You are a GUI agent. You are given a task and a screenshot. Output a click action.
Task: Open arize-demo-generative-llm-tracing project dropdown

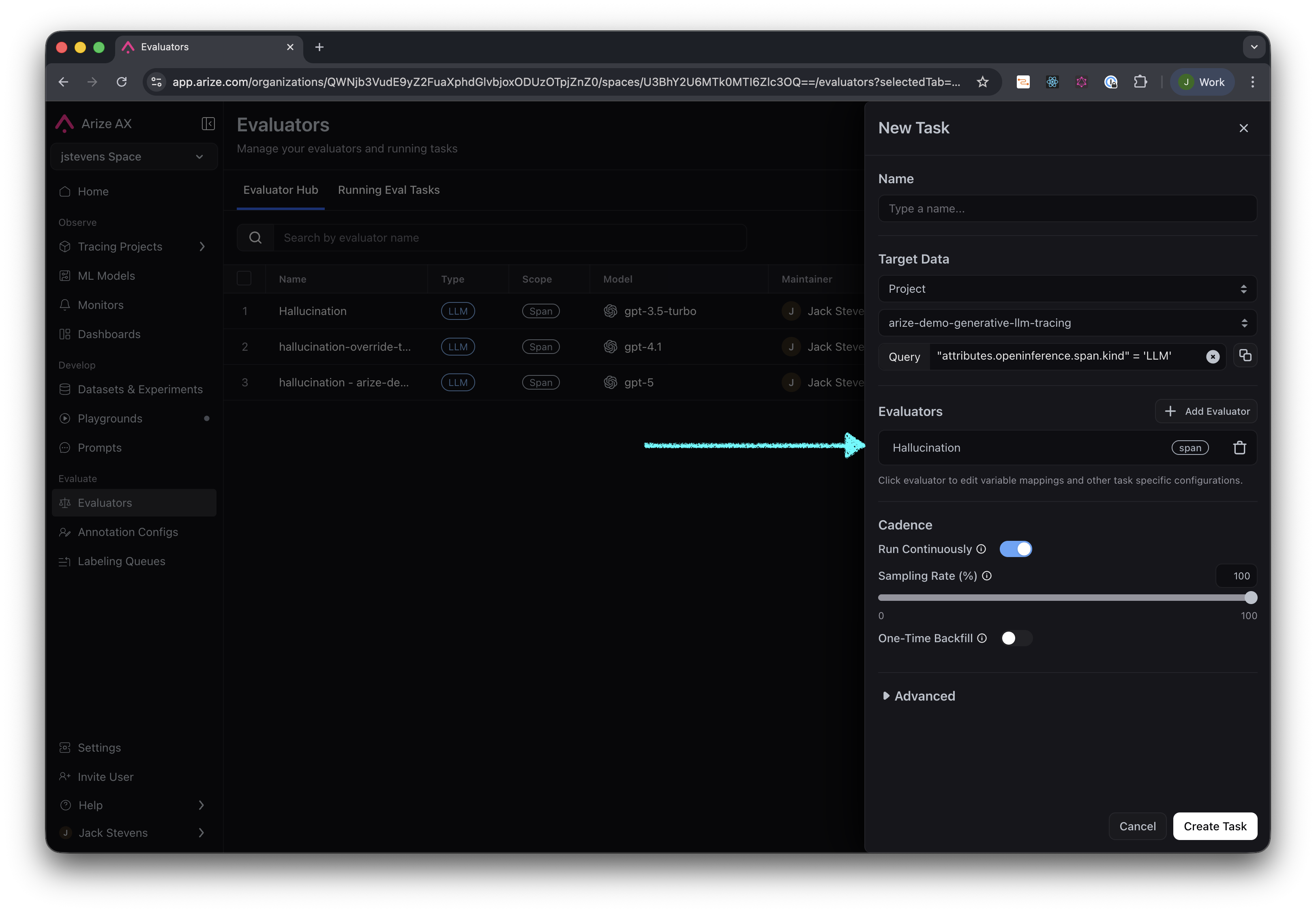(x=1067, y=323)
